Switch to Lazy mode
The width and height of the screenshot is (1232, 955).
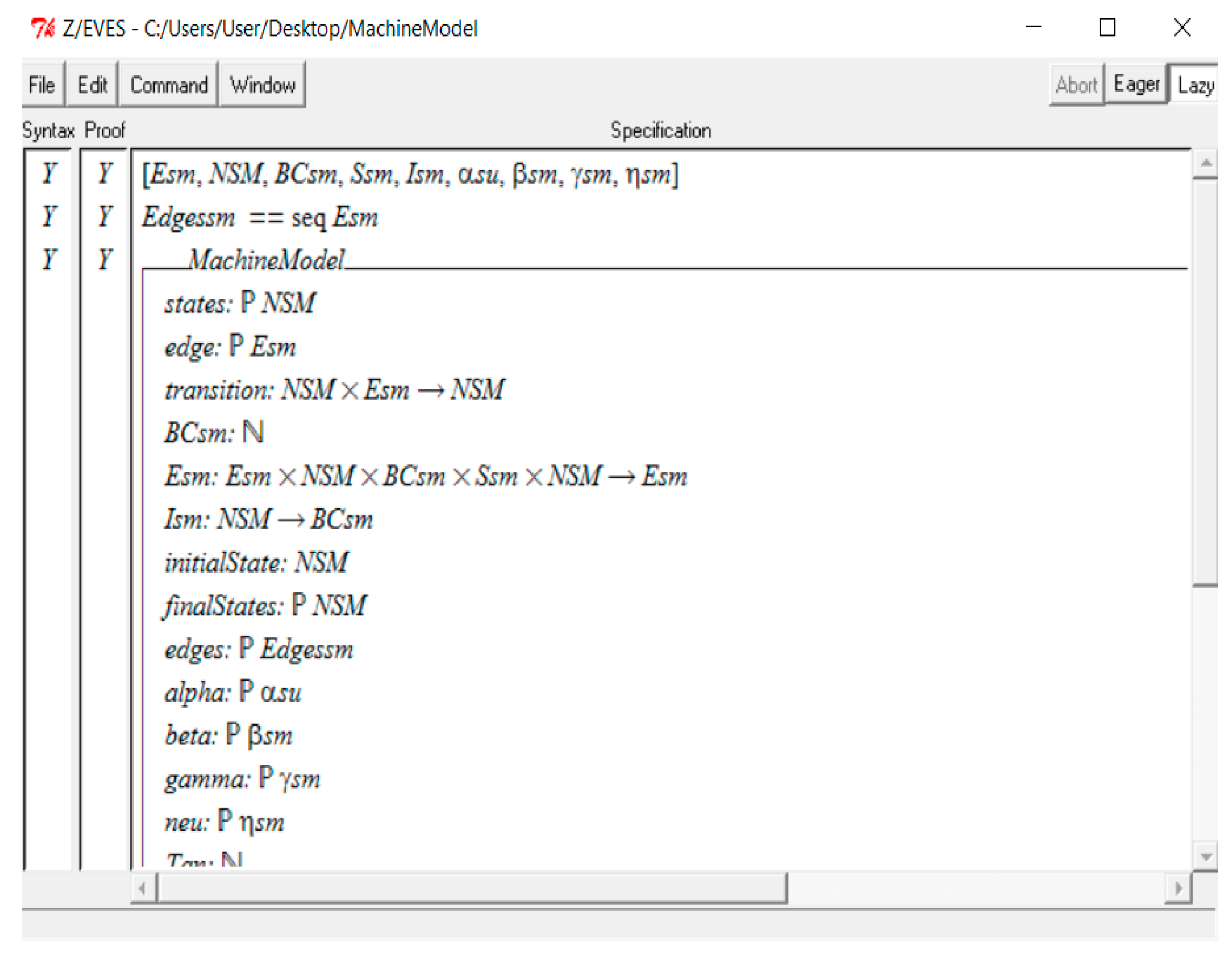1195,86
